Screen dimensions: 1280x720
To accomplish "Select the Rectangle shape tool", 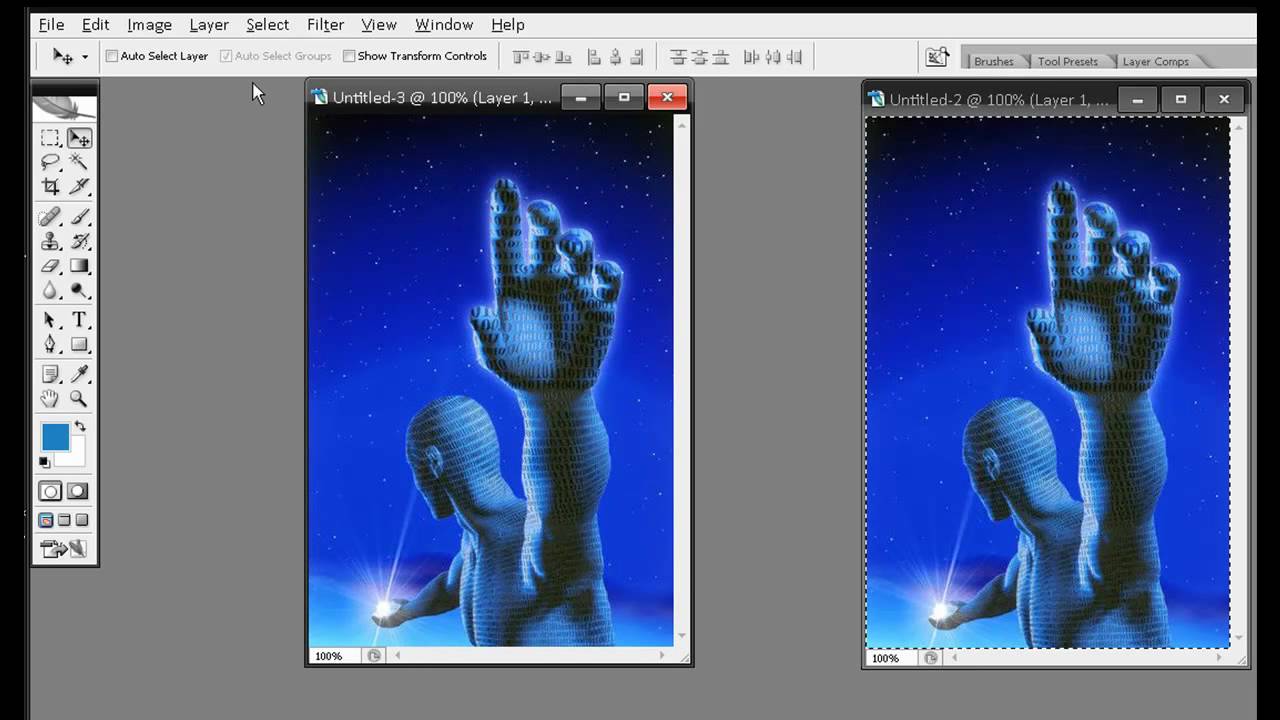I will pyautogui.click(x=79, y=344).
